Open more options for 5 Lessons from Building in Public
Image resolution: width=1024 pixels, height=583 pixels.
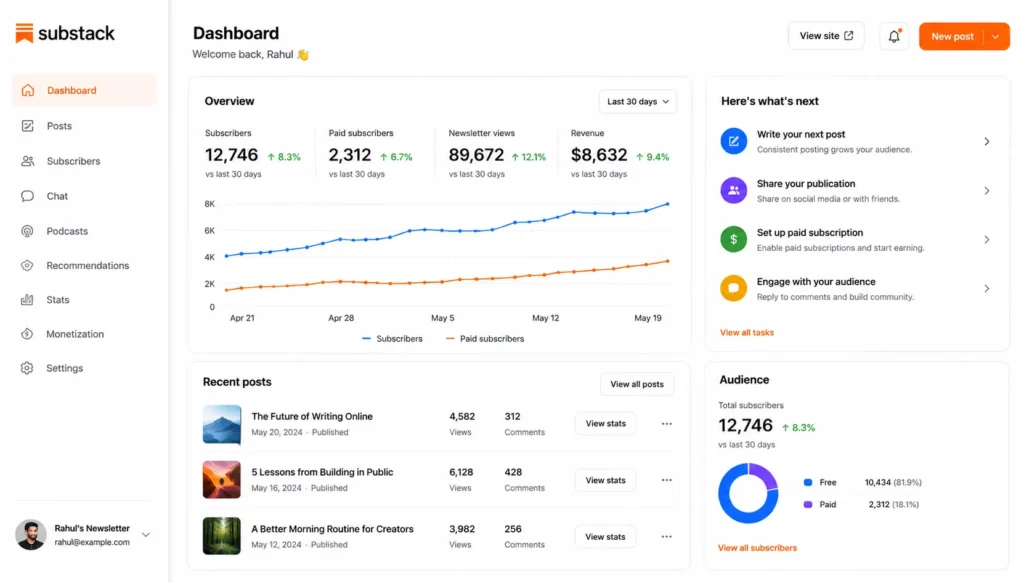pos(666,480)
